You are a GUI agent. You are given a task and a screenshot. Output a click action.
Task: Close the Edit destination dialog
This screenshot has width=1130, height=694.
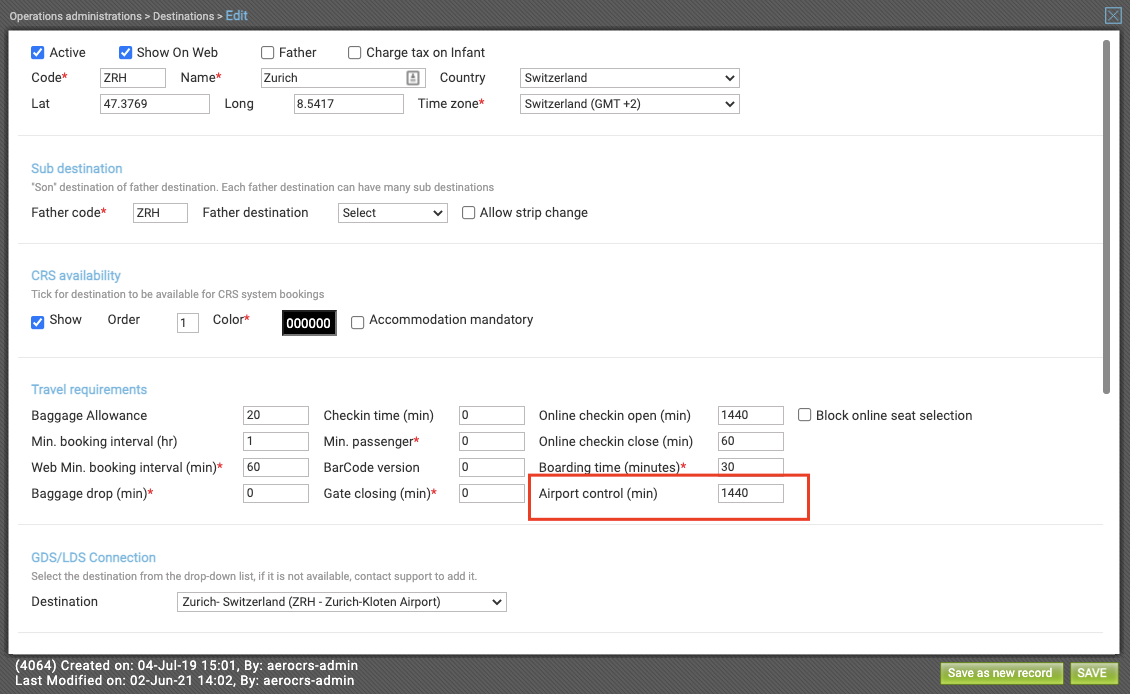click(1113, 15)
